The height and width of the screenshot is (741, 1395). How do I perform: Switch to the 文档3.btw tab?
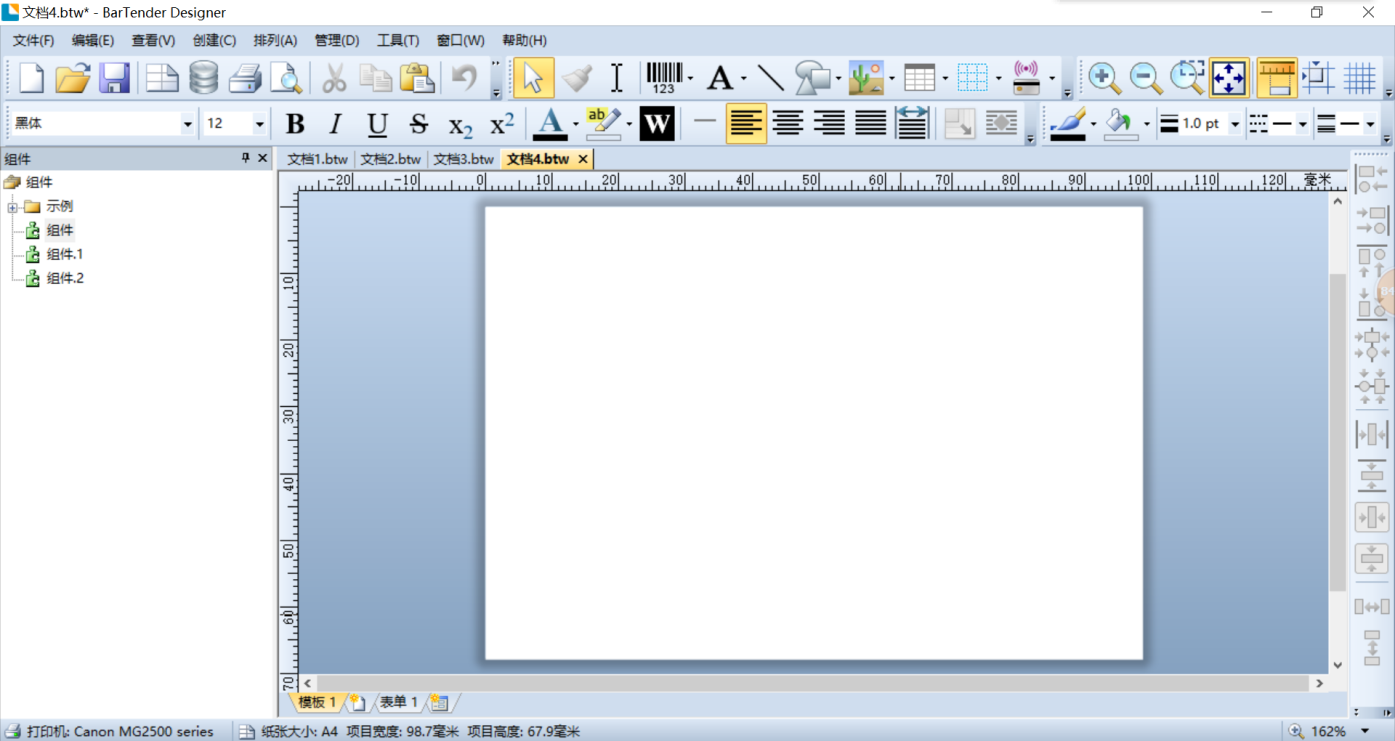[x=463, y=159]
